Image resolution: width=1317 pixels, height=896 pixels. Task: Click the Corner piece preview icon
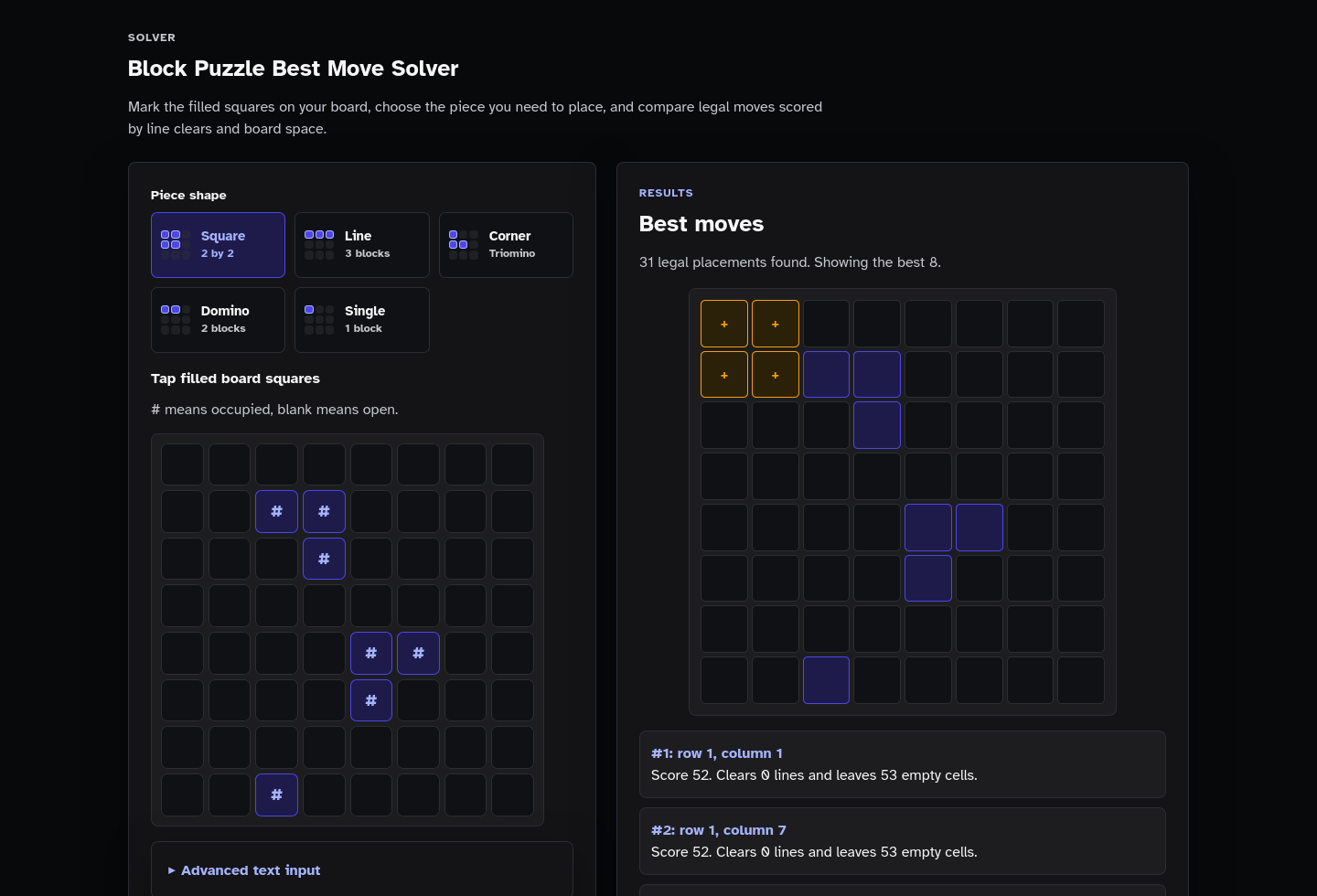pyautogui.click(x=464, y=245)
